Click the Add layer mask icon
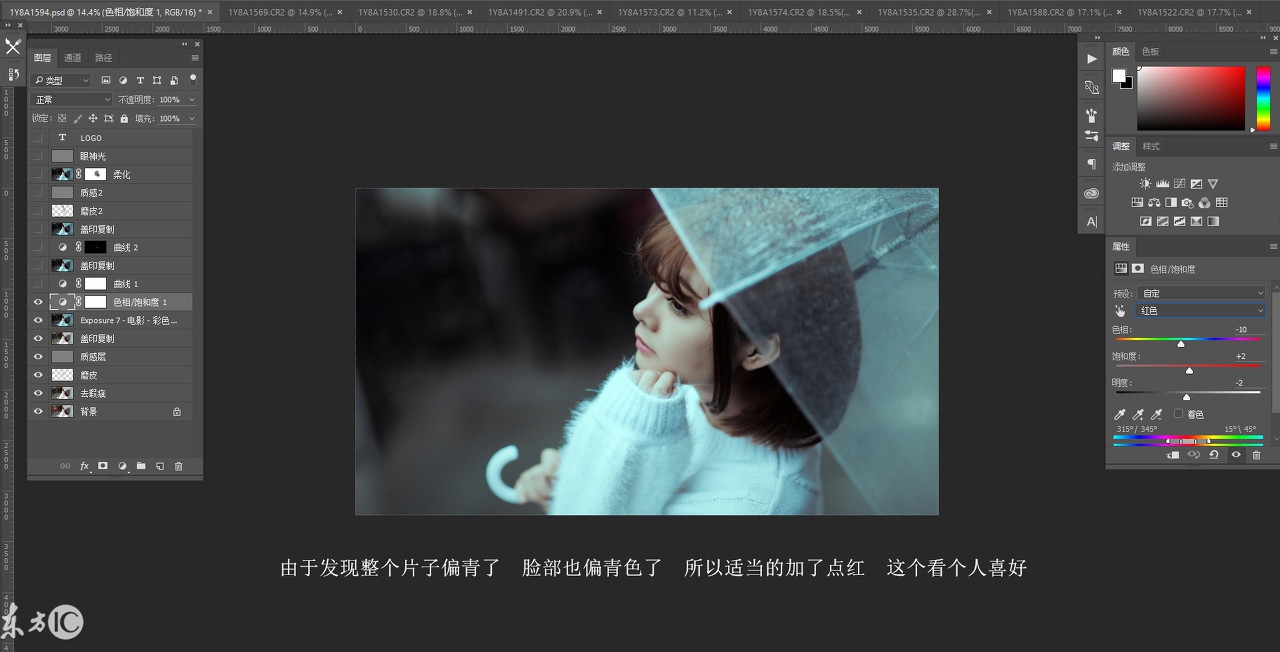Viewport: 1280px width, 652px height. point(103,466)
